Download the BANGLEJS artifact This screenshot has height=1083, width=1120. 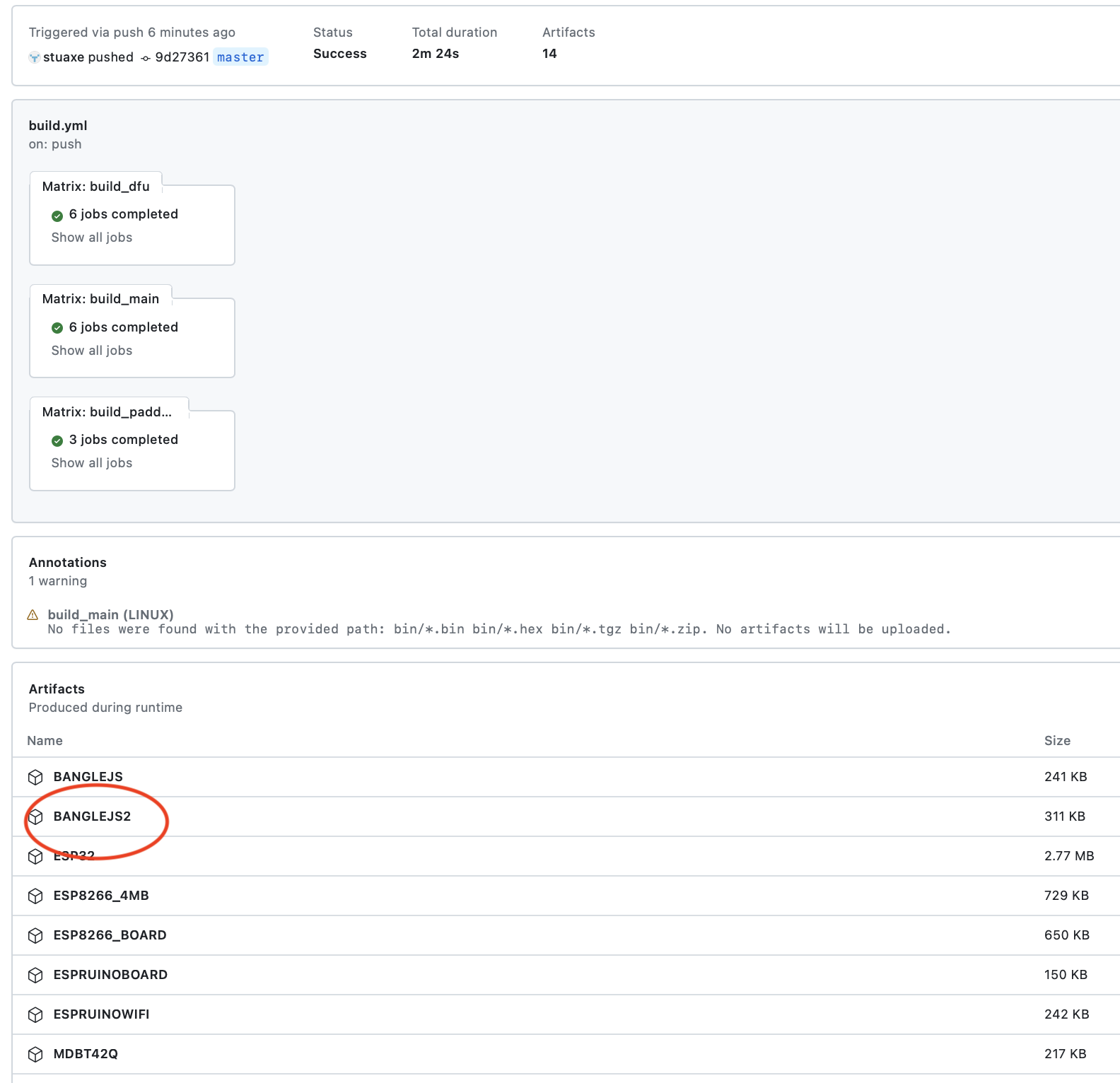point(88,777)
